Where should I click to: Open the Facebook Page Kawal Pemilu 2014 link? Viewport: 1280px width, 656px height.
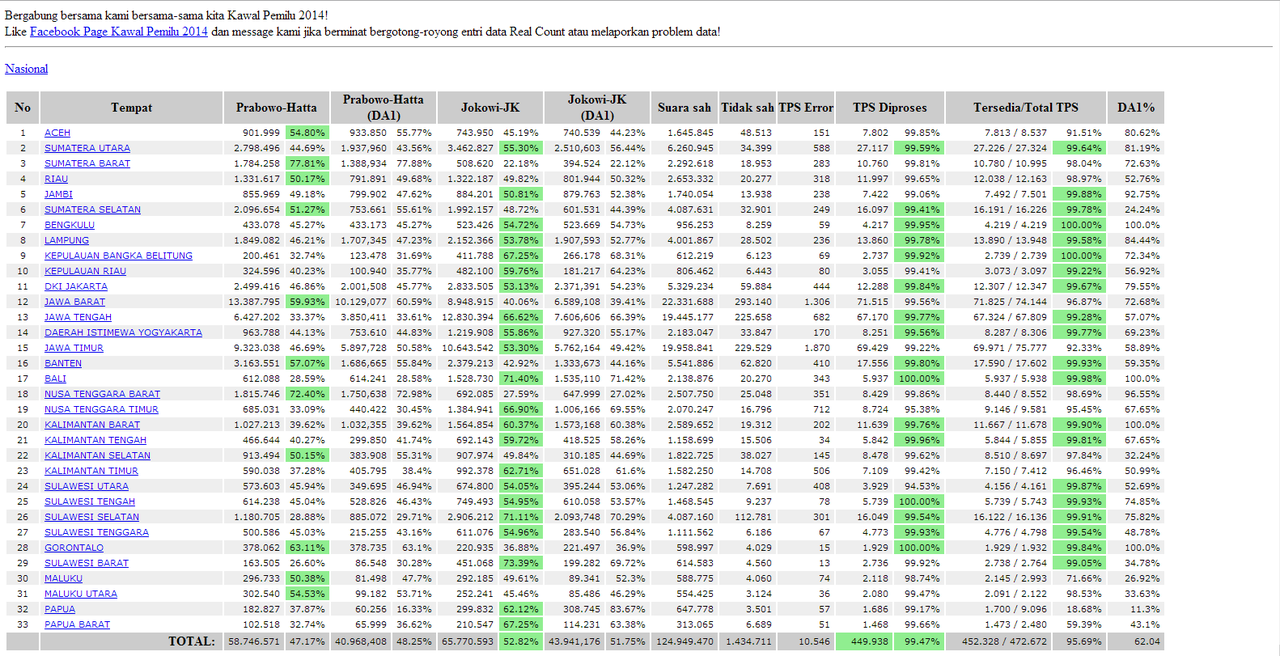pos(119,32)
